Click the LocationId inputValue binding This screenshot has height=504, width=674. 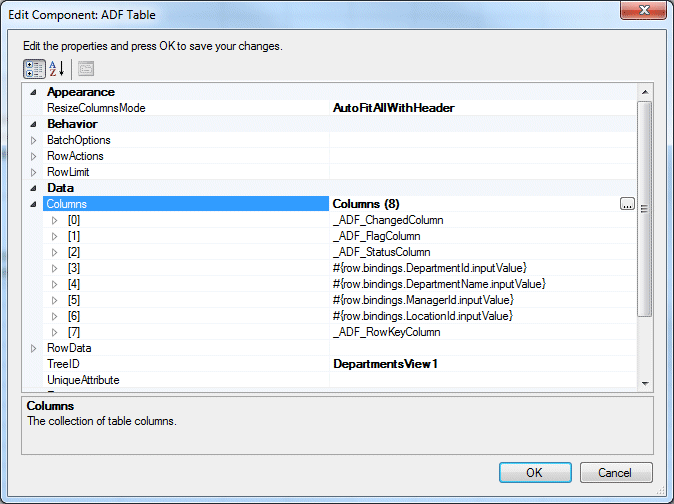point(423,316)
